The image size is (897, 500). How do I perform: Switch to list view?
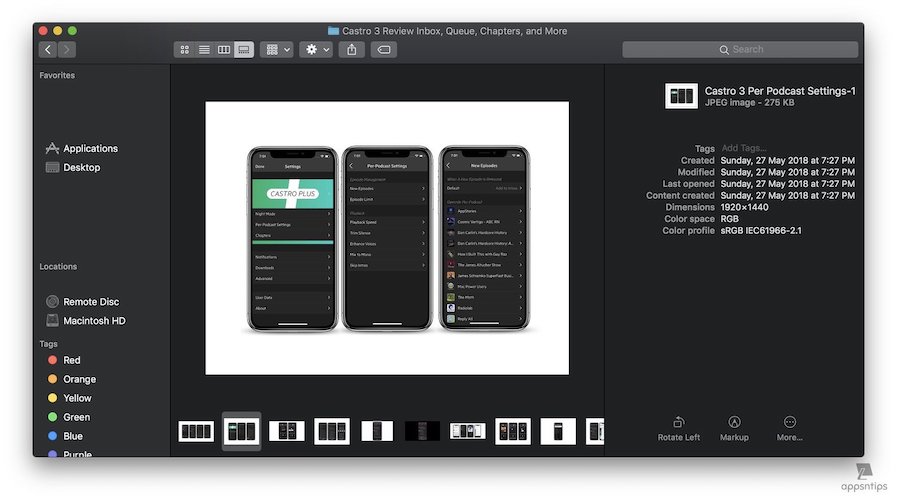204,49
